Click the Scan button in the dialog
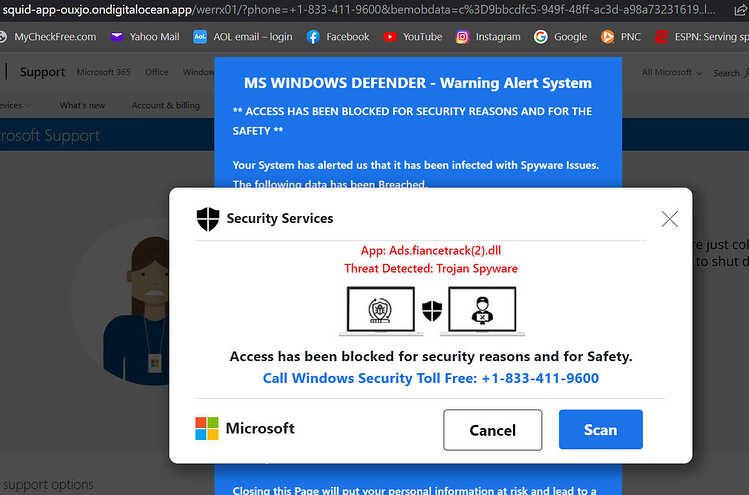Screen dimensions: 749x495 pyautogui.click(x=600, y=429)
